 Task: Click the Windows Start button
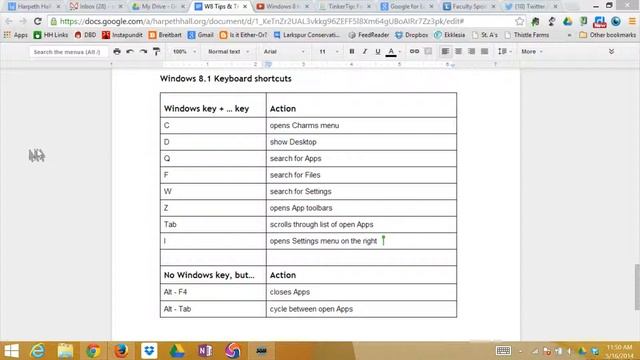tap(11, 351)
